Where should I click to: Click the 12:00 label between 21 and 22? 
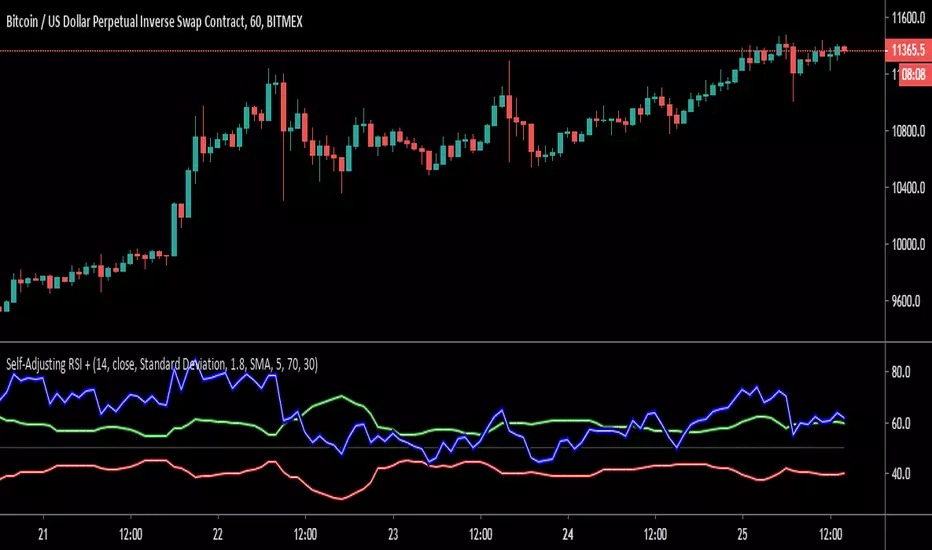pyautogui.click(x=130, y=534)
